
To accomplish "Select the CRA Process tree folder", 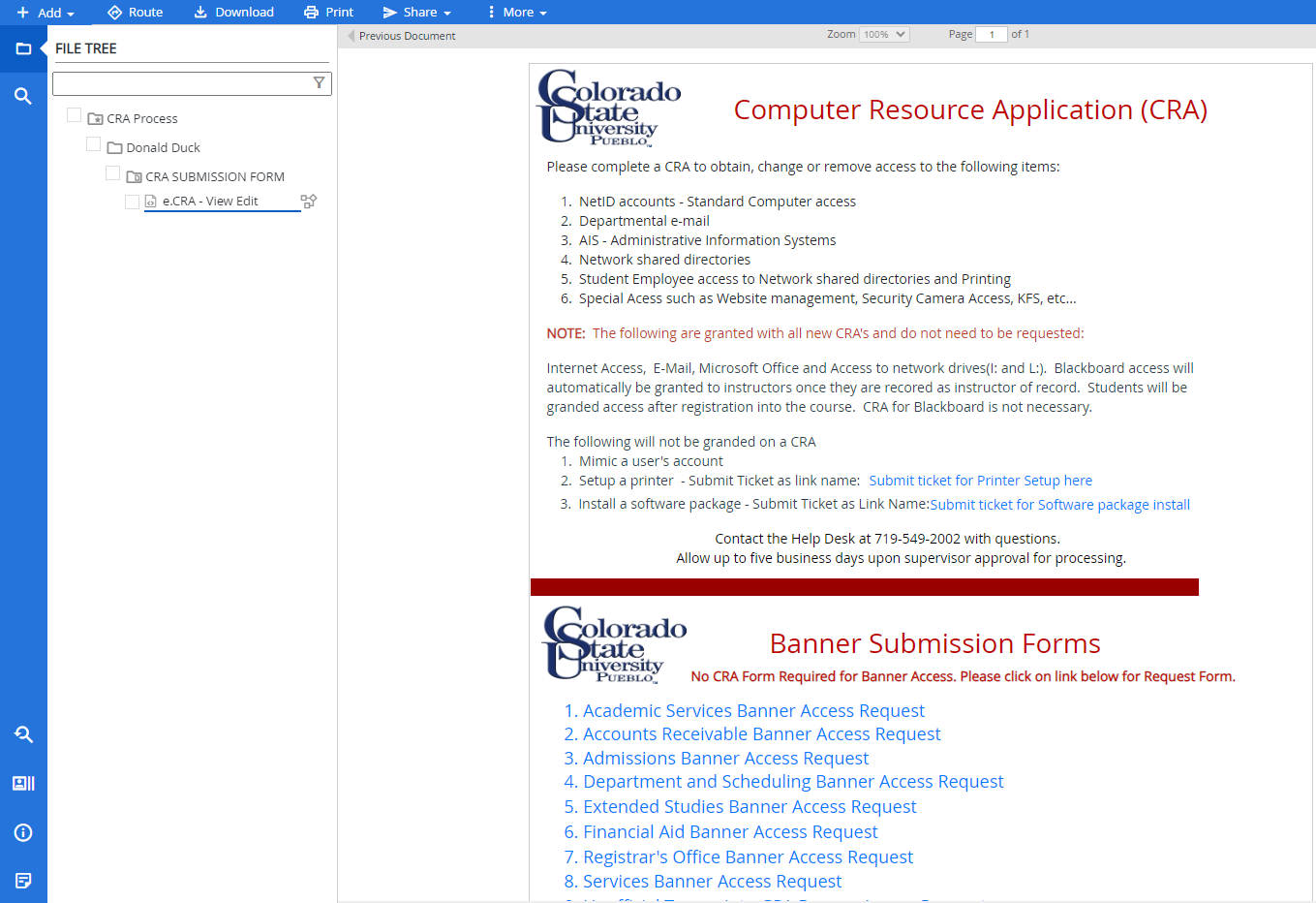I will click(x=142, y=119).
